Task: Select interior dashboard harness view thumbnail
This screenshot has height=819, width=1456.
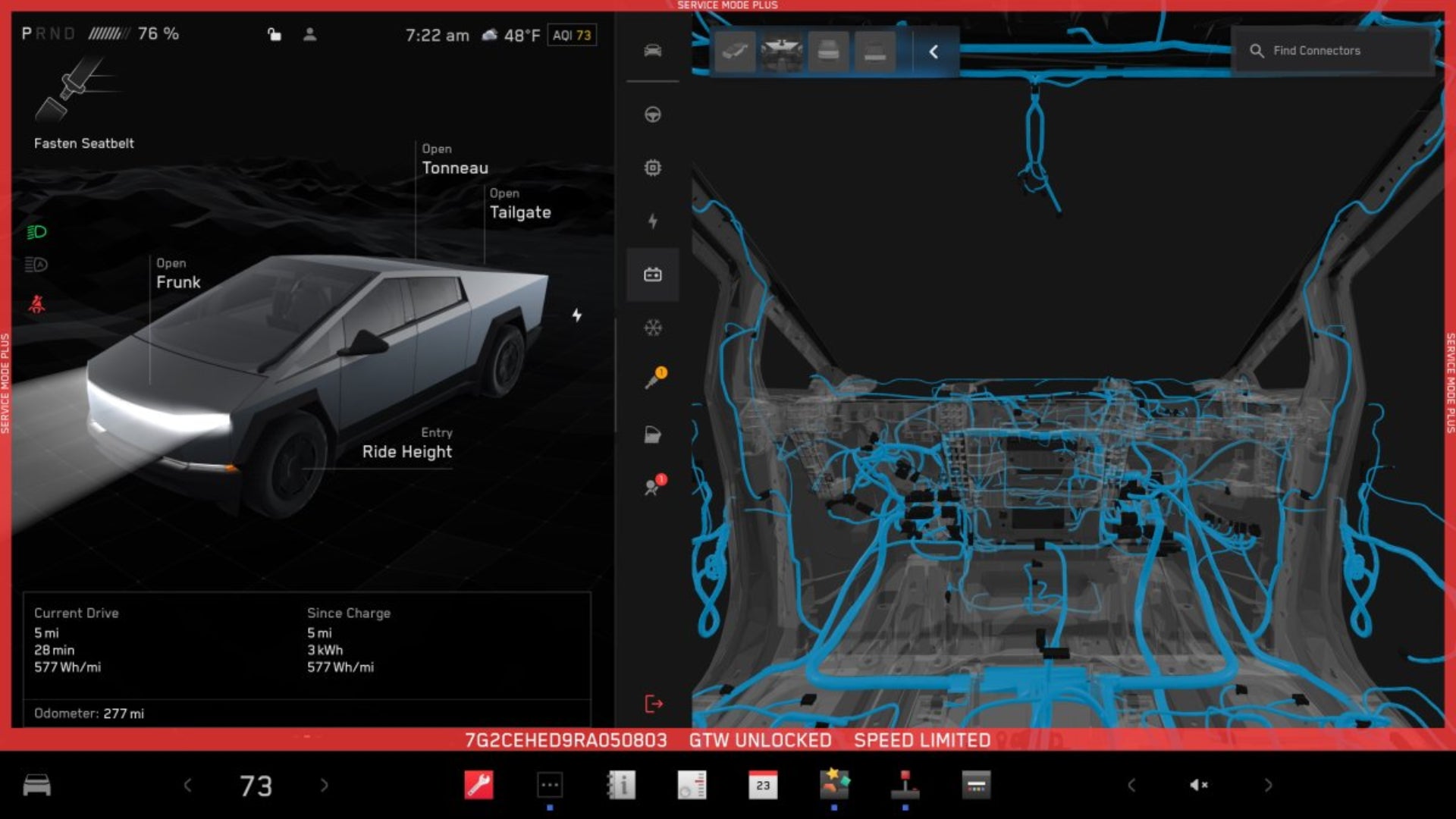Action: pos(781,52)
